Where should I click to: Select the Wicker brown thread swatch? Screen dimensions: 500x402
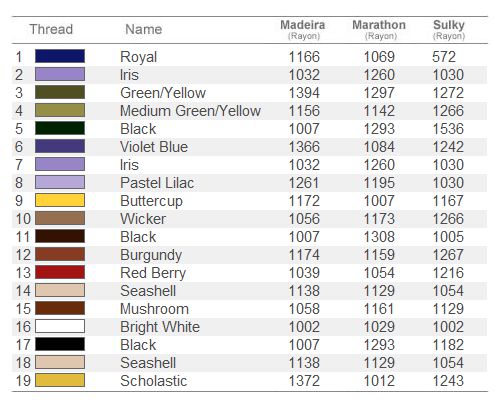pos(60,218)
